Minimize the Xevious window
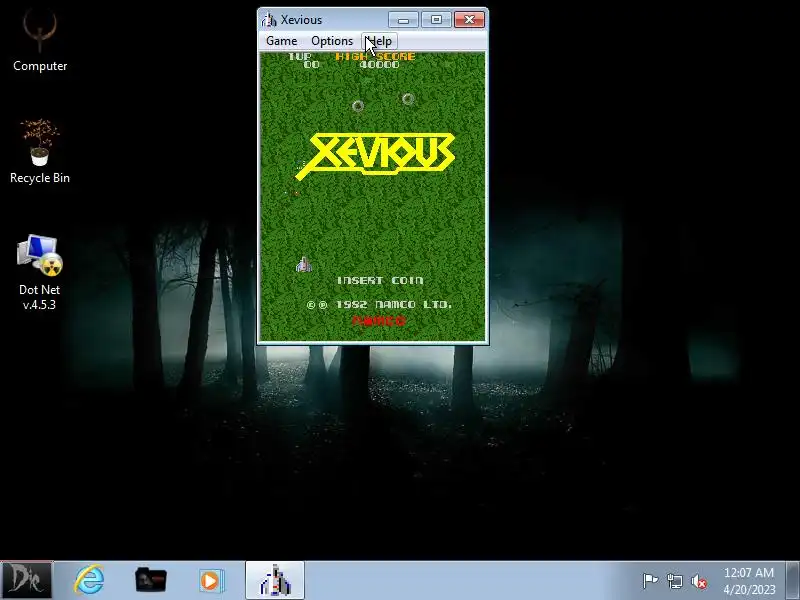The width and height of the screenshot is (800, 600). tap(403, 19)
